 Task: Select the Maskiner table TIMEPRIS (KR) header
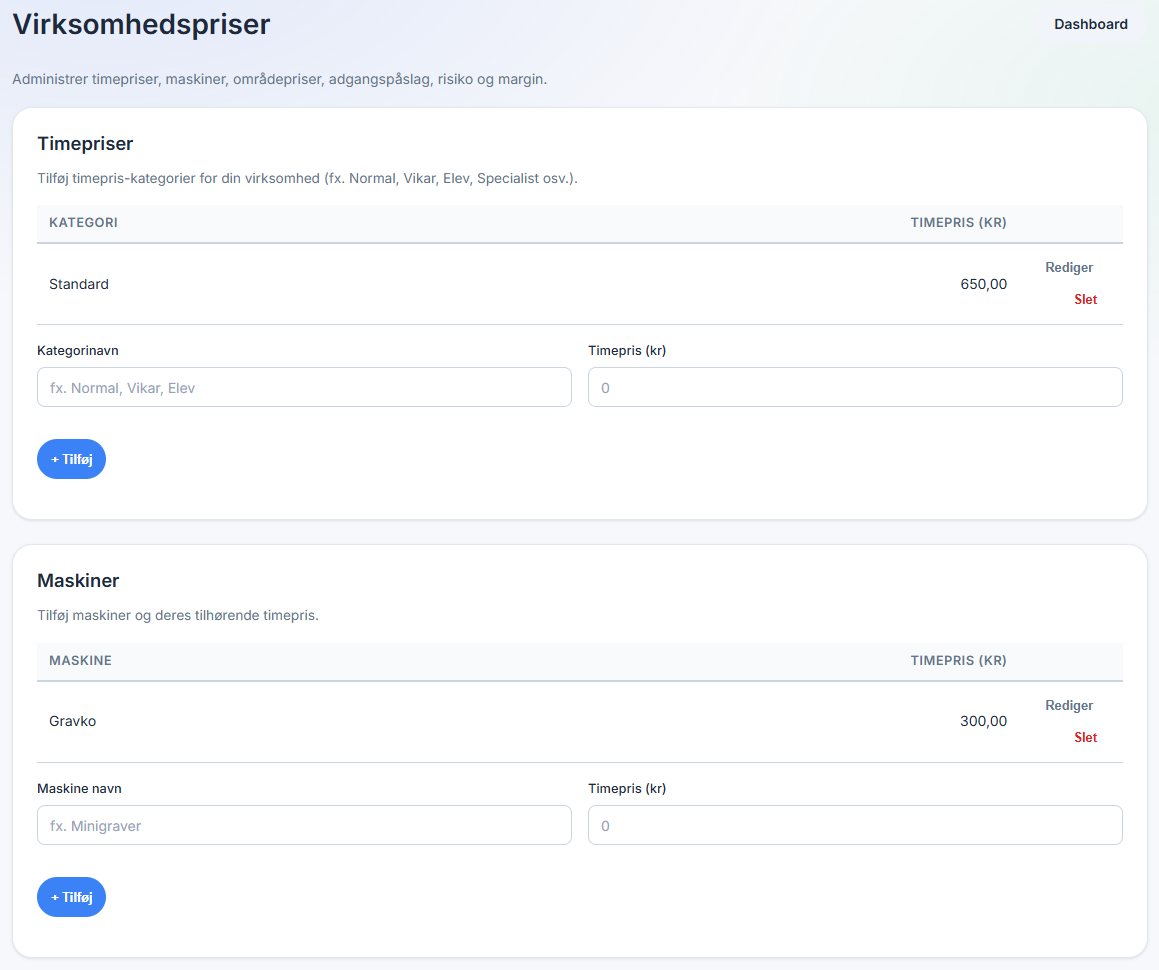coord(958,660)
